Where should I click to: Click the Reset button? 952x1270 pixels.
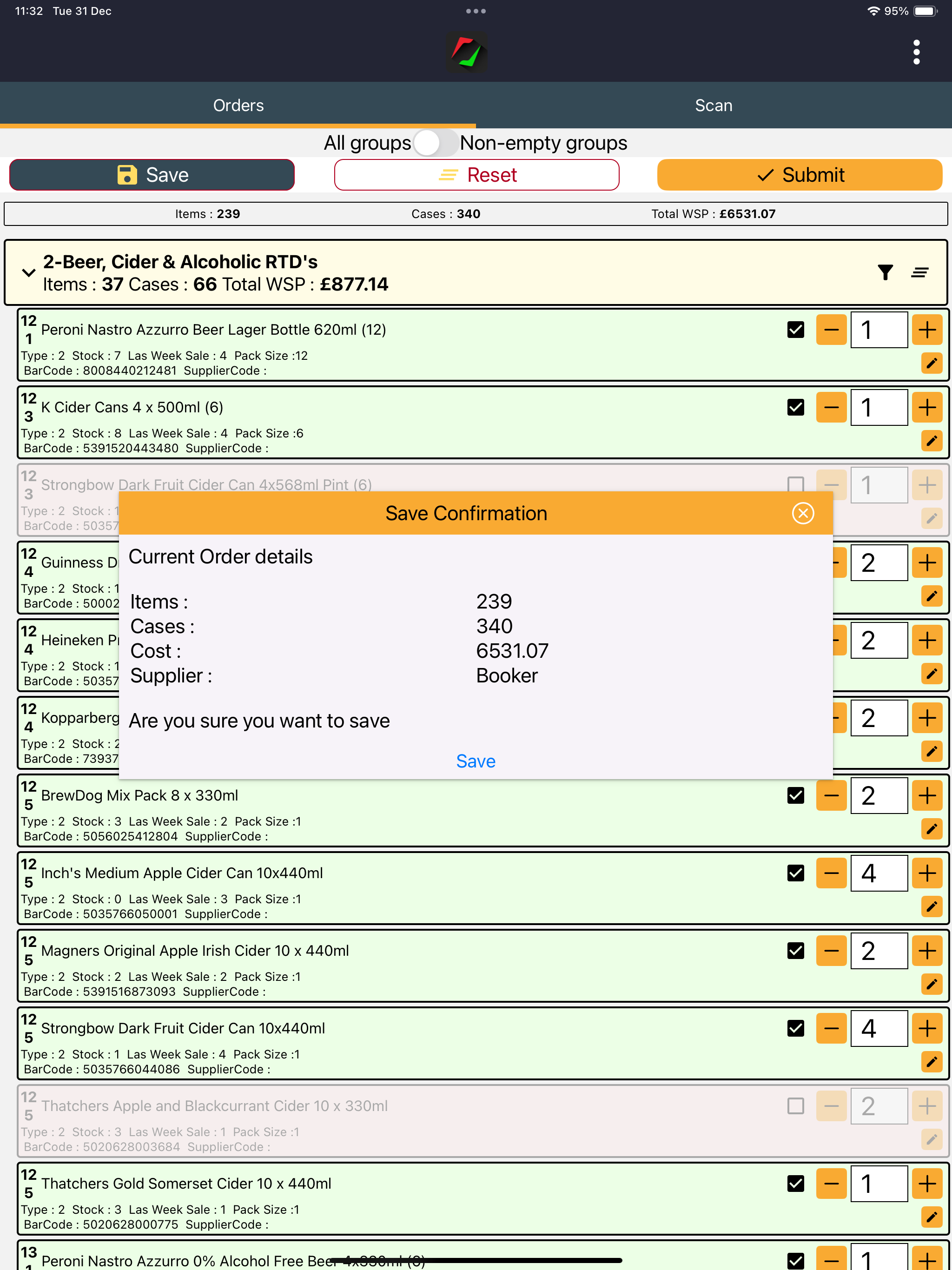tap(476, 174)
